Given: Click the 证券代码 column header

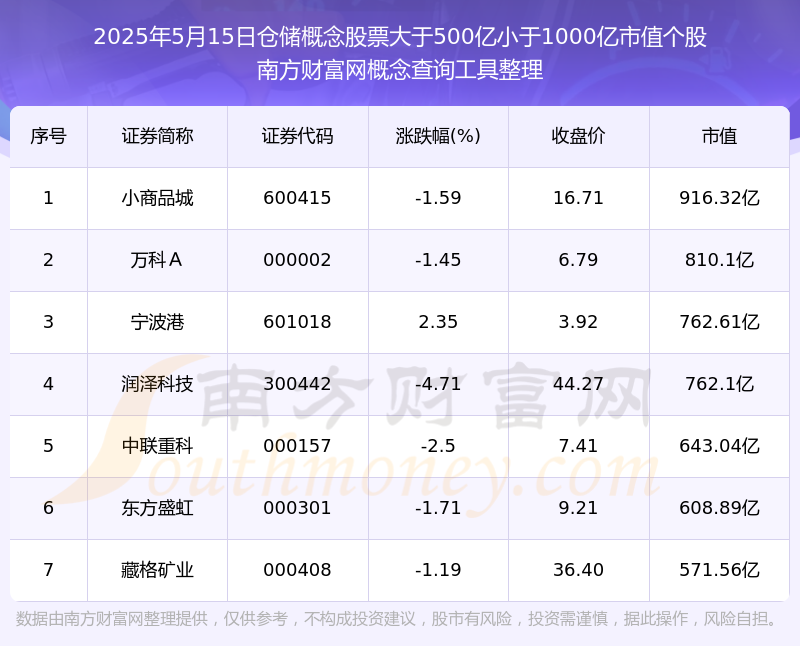Looking at the screenshot, I should click(x=297, y=136).
